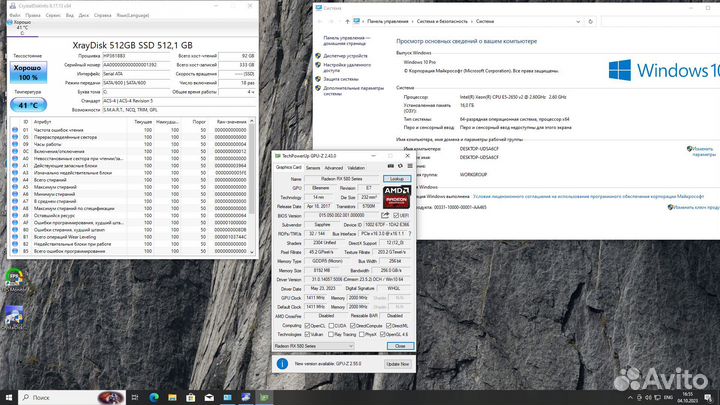
Task: Switch to Advanced tab in GPU-Z
Action: point(333,168)
